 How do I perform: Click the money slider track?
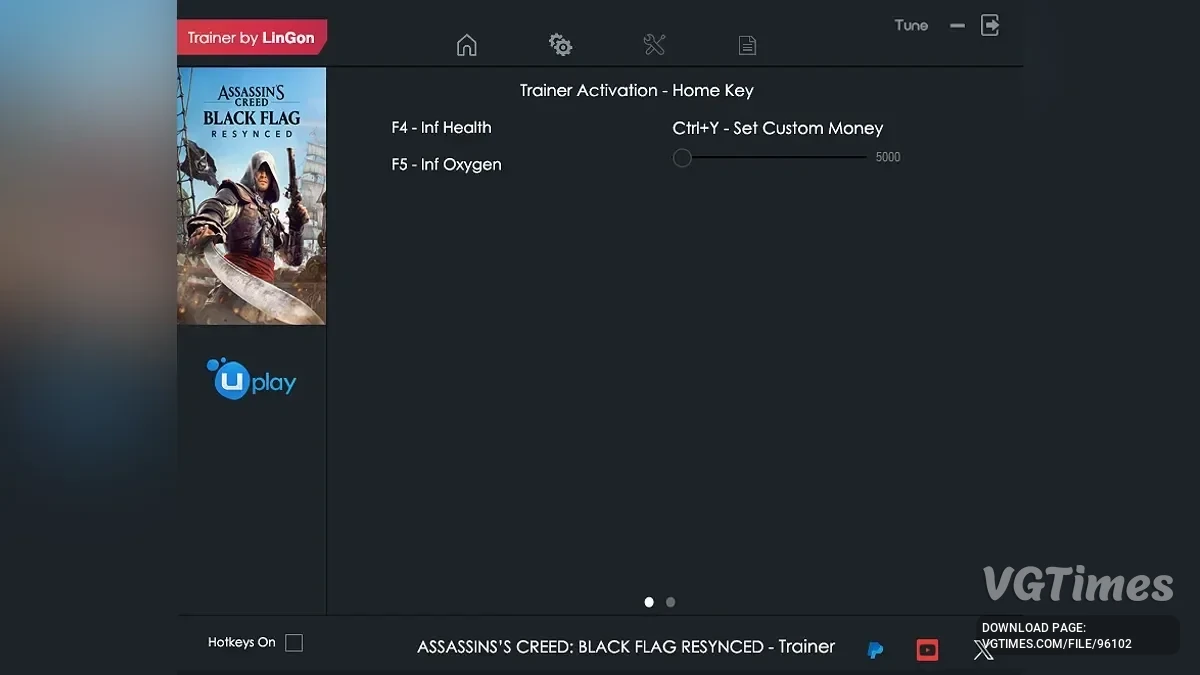[778, 157]
